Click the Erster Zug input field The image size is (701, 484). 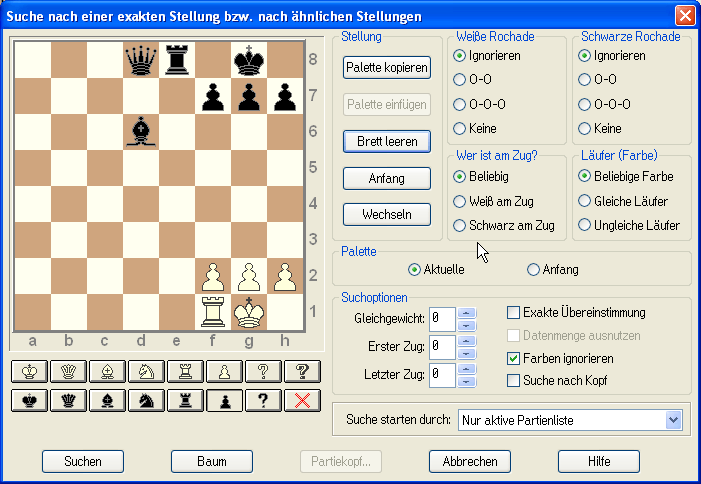pyautogui.click(x=442, y=347)
